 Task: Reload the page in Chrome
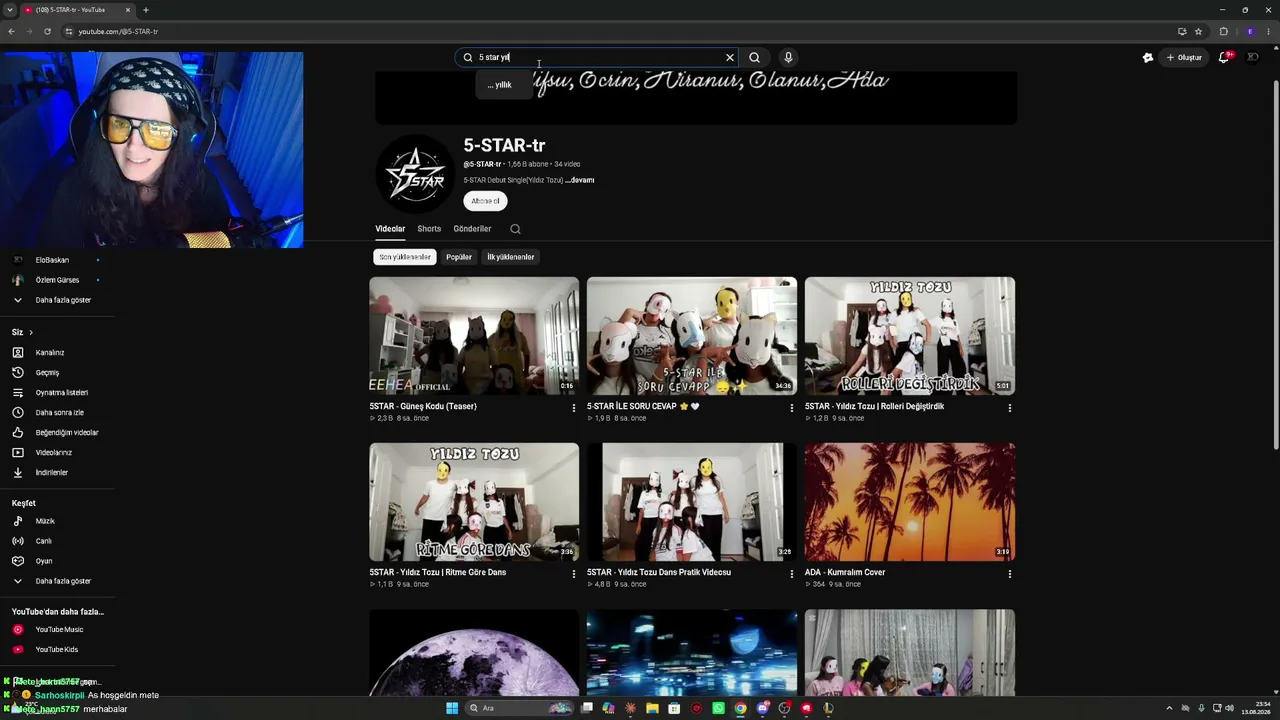pos(47,31)
